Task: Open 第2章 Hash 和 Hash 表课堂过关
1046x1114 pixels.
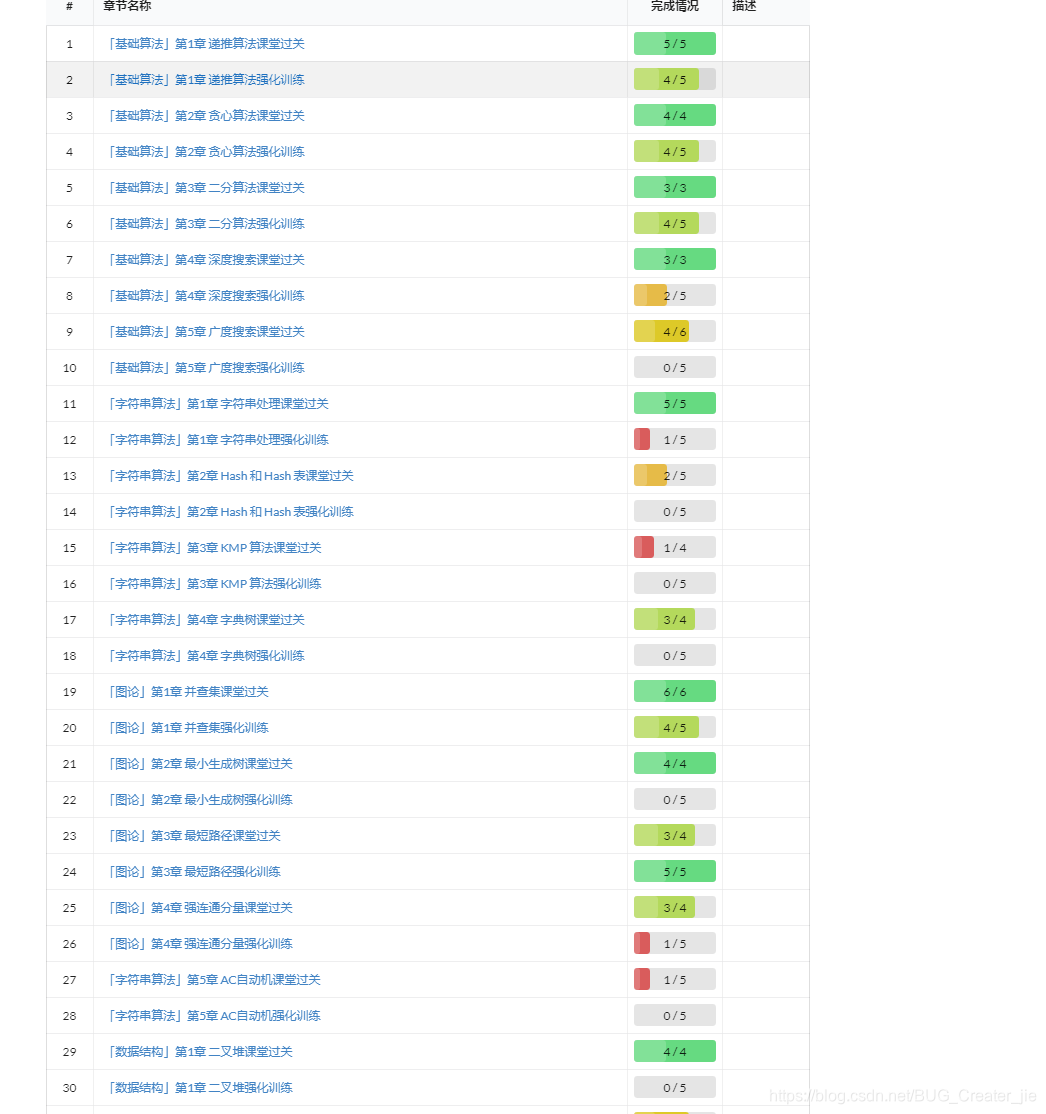Action: point(230,476)
